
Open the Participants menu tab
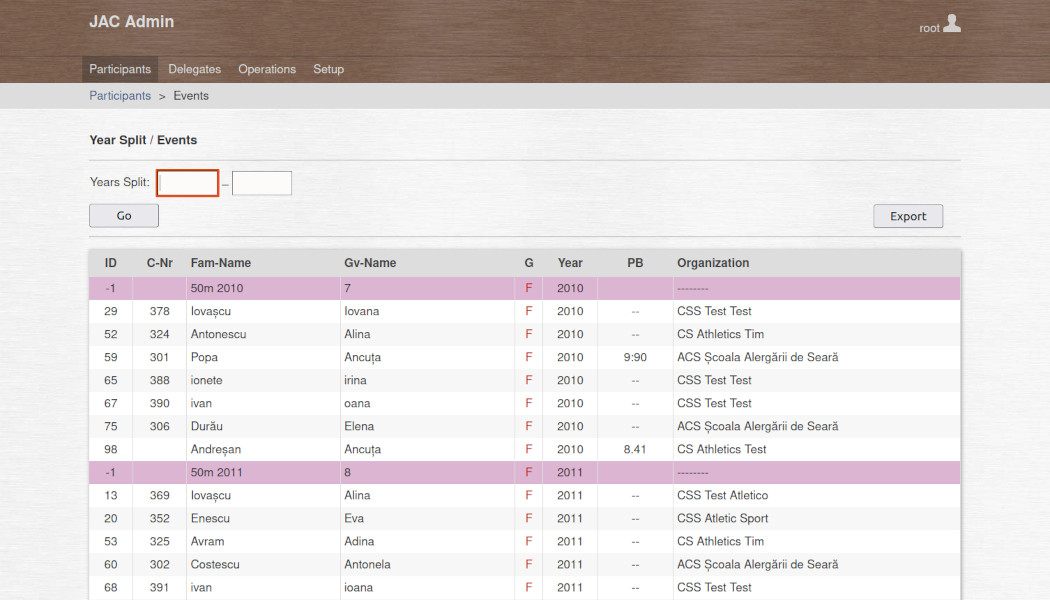click(x=120, y=69)
